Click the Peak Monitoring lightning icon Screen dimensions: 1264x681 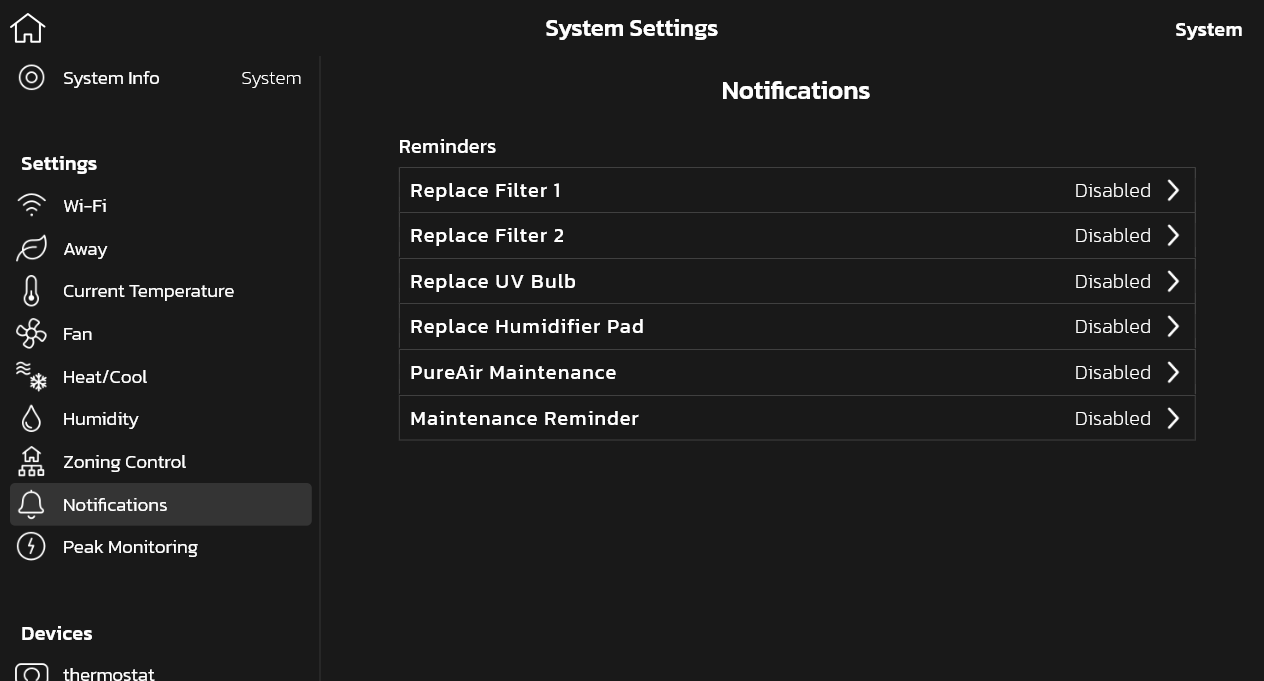(x=31, y=547)
